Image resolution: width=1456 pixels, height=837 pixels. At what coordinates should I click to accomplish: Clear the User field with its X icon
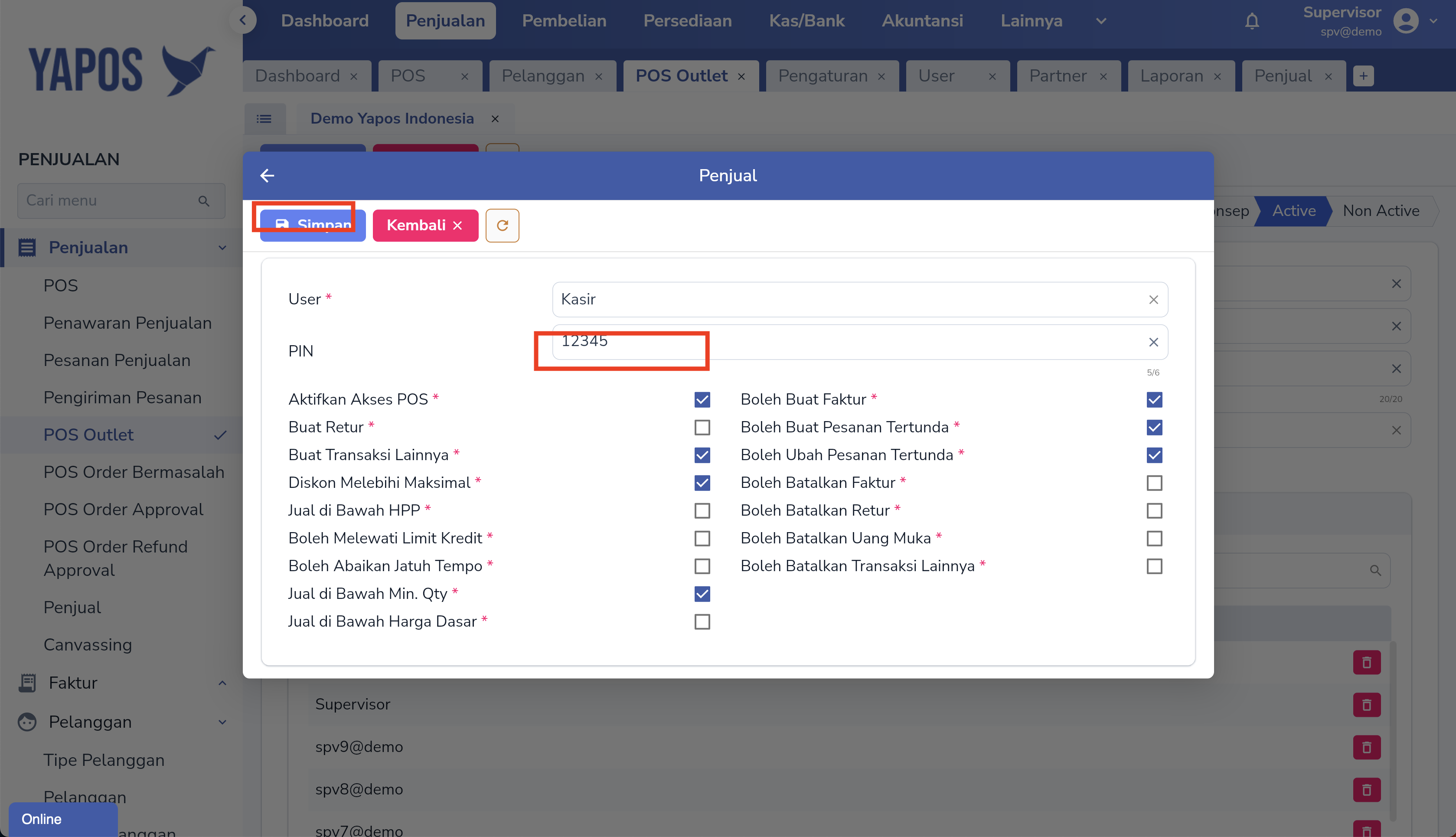(x=1153, y=300)
